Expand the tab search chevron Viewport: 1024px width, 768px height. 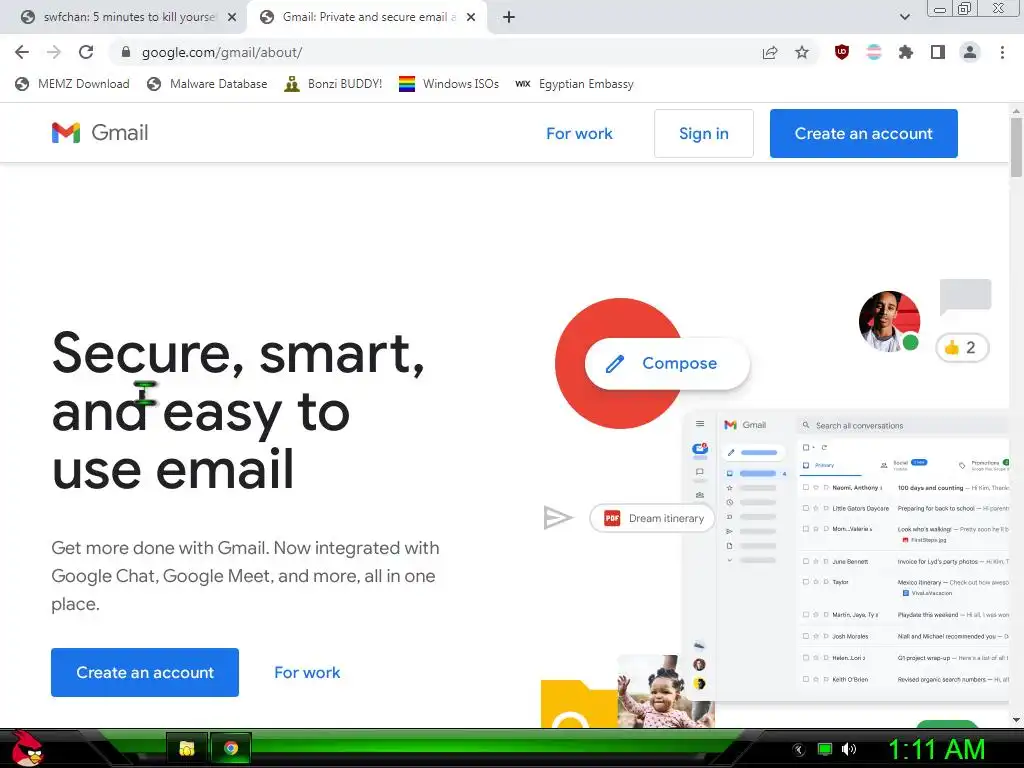point(904,17)
